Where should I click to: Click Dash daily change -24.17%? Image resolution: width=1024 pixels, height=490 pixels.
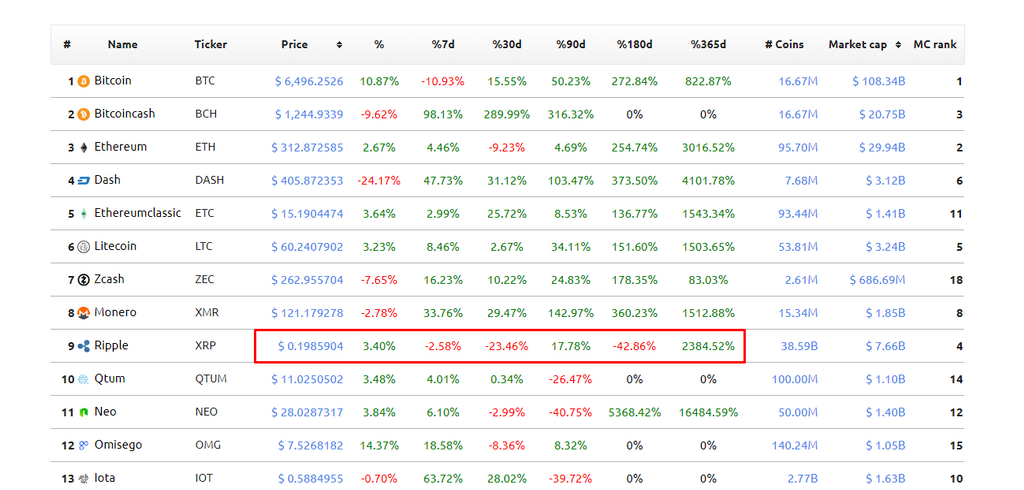pyautogui.click(x=379, y=181)
